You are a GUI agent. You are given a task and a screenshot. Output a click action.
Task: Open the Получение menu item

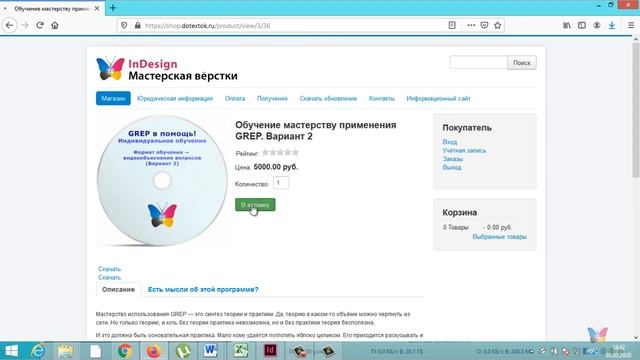tap(272, 98)
